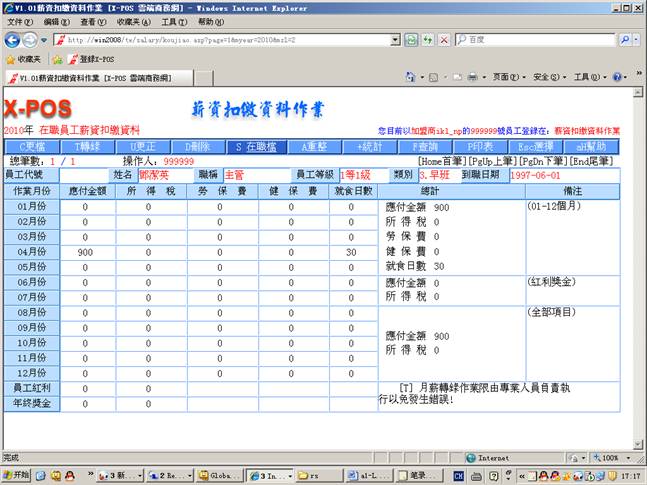The height and width of the screenshot is (485, 647).
Task: Open the 页面 (Page) dropdown menu
Action: point(505,77)
